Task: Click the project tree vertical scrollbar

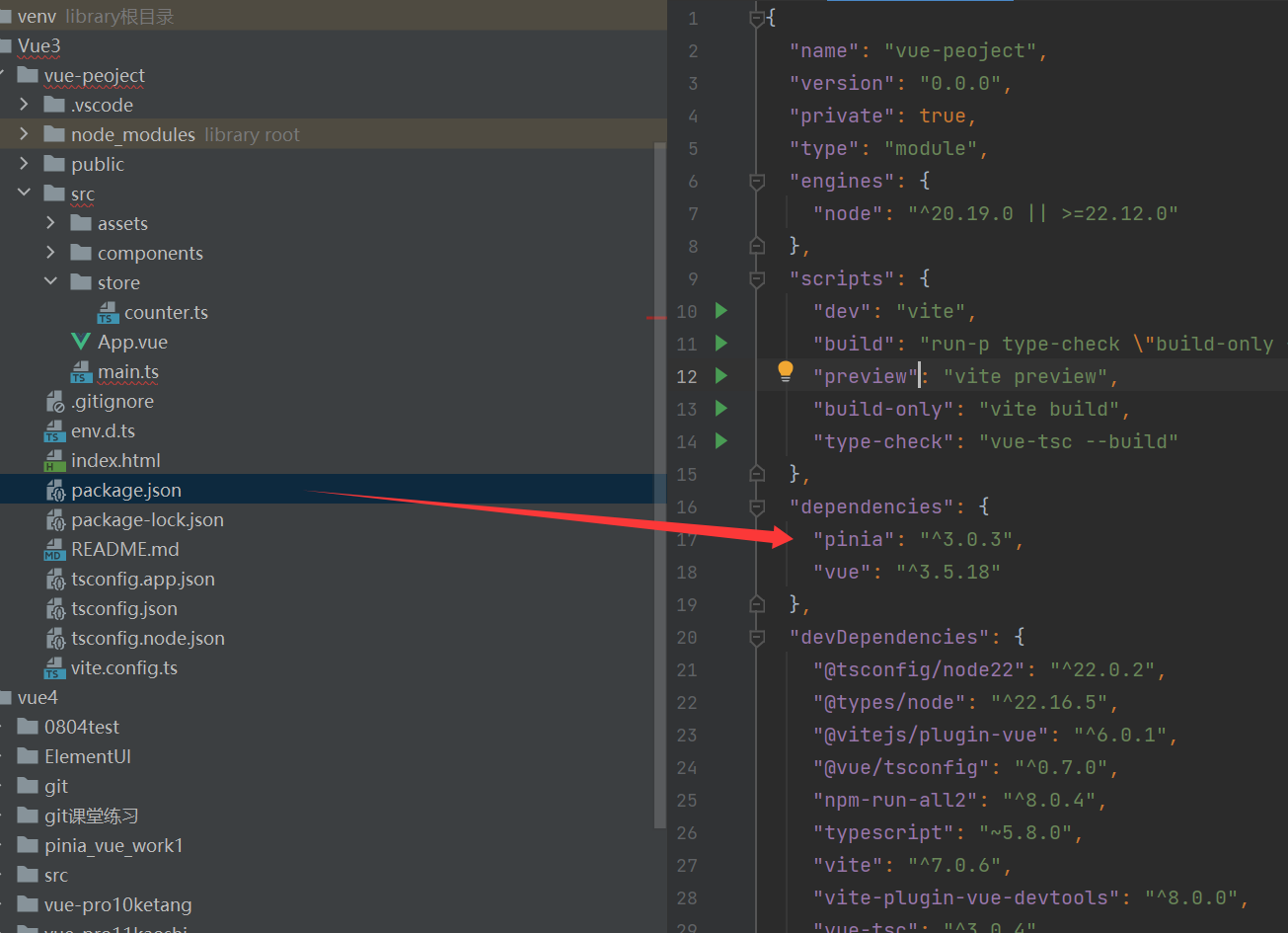Action: point(661,484)
